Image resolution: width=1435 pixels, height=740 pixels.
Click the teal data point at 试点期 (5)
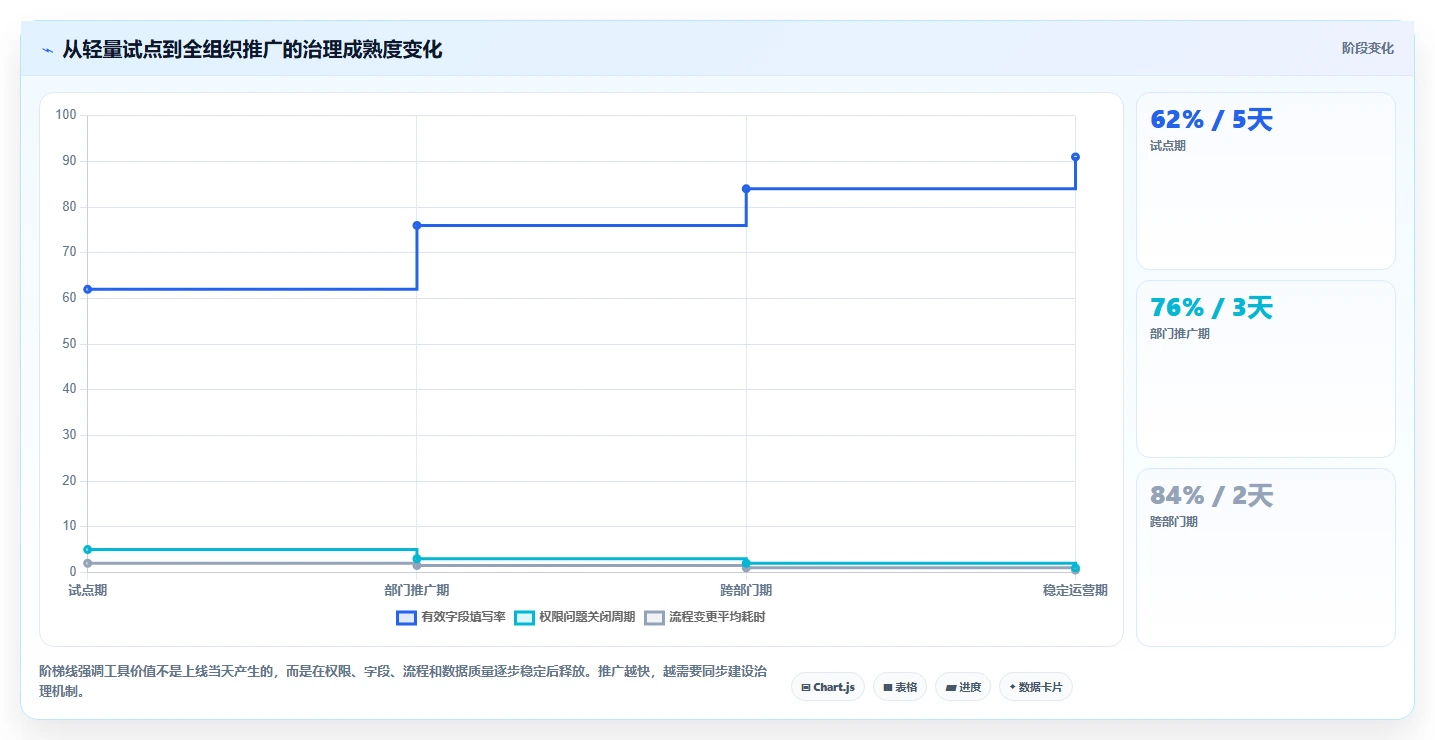pyautogui.click(x=87, y=549)
